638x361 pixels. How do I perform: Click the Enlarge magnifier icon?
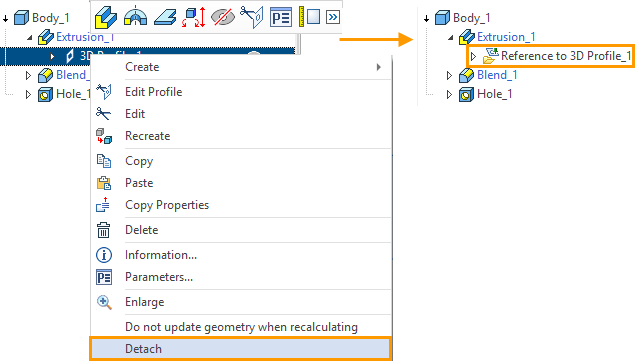pos(104,302)
